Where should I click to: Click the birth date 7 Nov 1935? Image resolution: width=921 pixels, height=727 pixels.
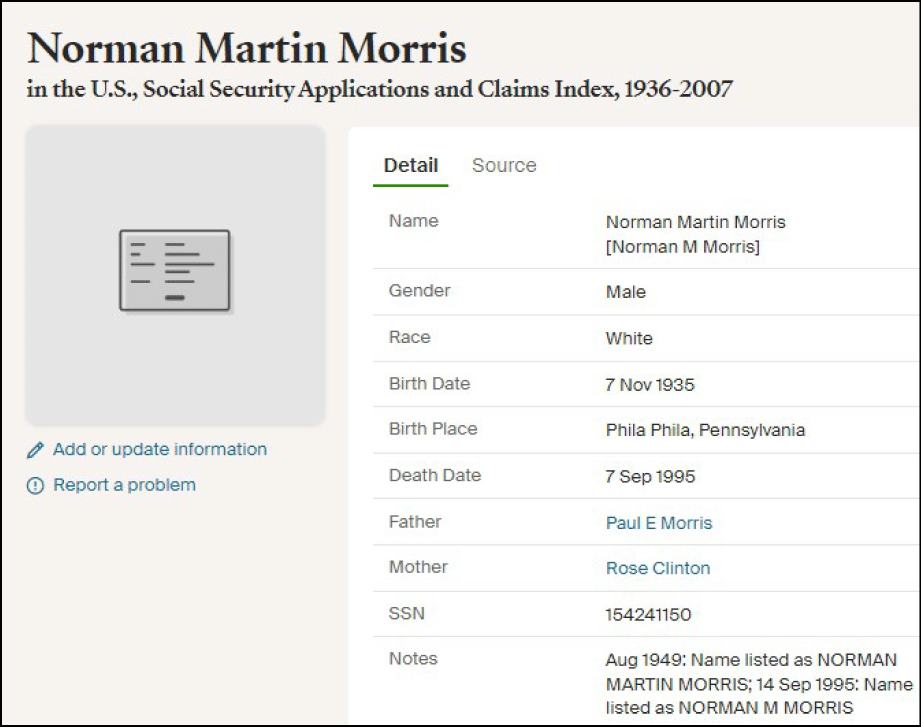tap(650, 385)
